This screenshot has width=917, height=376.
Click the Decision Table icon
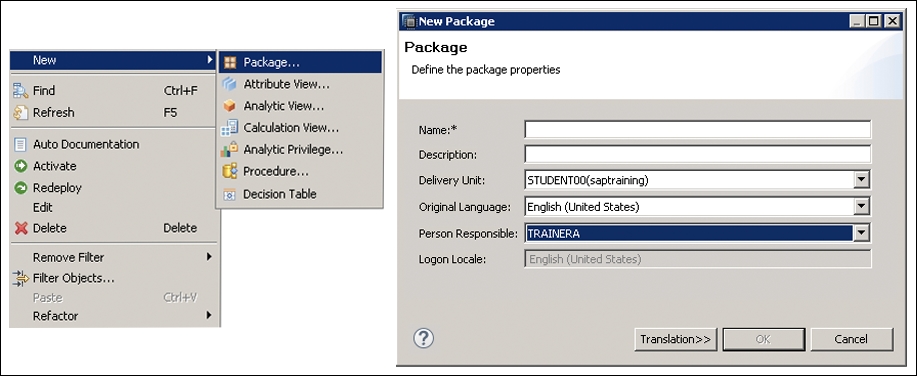pyautogui.click(x=230, y=195)
